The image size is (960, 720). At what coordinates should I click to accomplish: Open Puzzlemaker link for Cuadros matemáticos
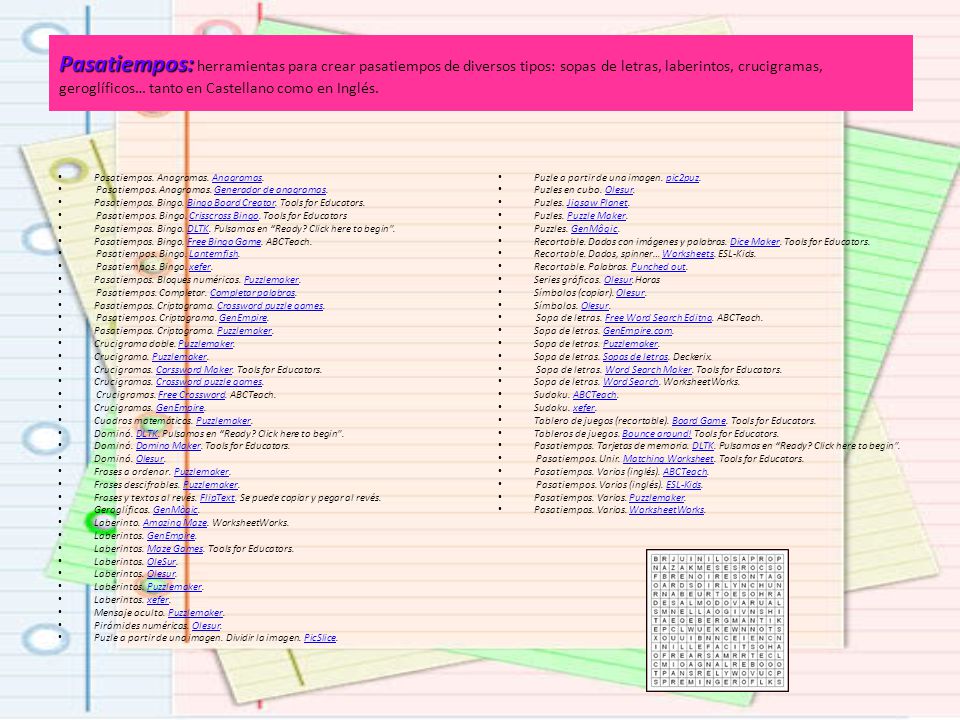tap(223, 421)
